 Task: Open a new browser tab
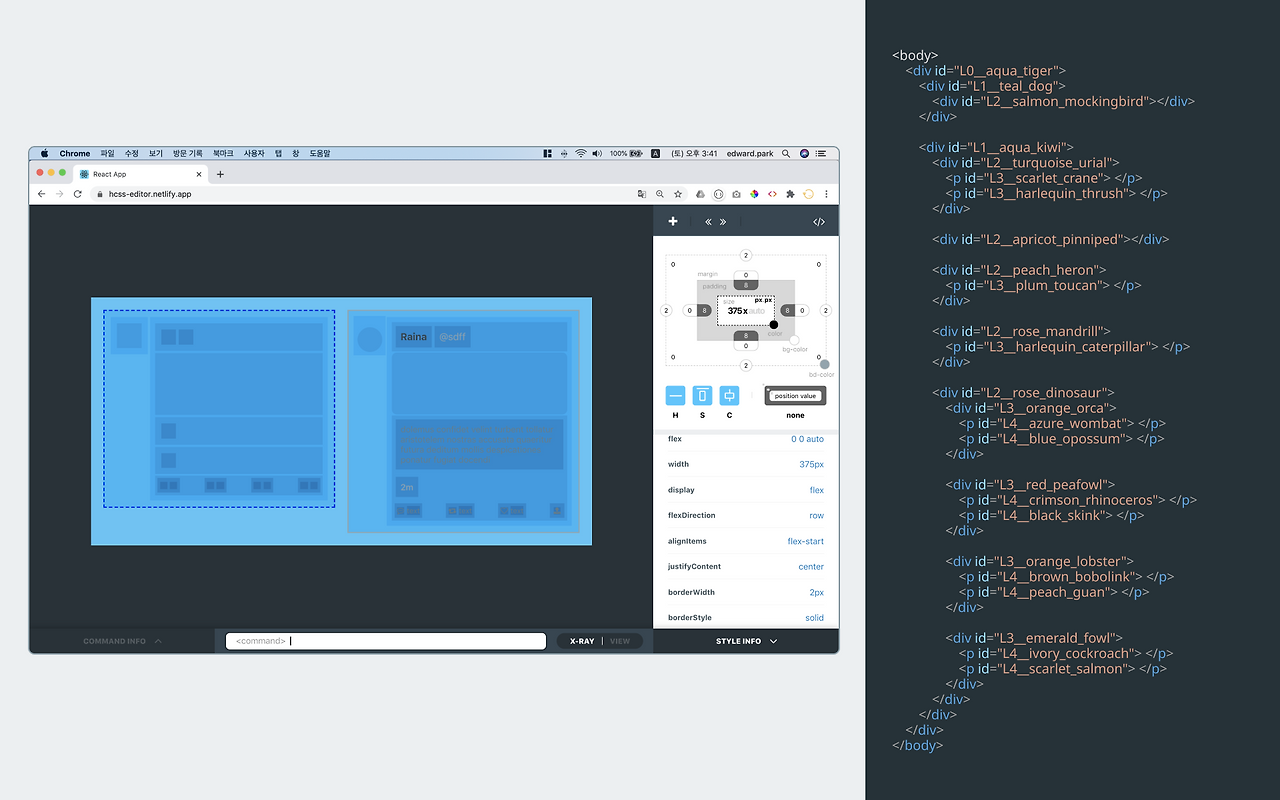pyautogui.click(x=220, y=174)
